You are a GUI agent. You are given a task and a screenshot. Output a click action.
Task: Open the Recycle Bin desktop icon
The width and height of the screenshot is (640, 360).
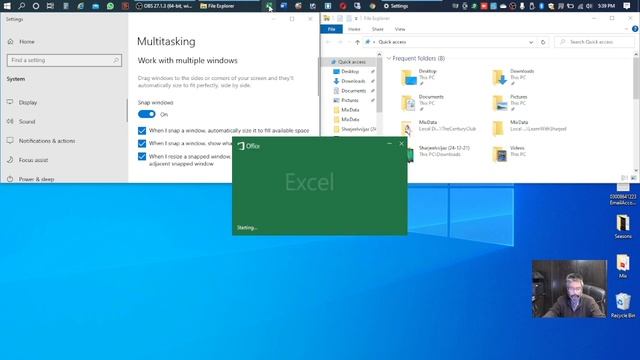coord(623,305)
